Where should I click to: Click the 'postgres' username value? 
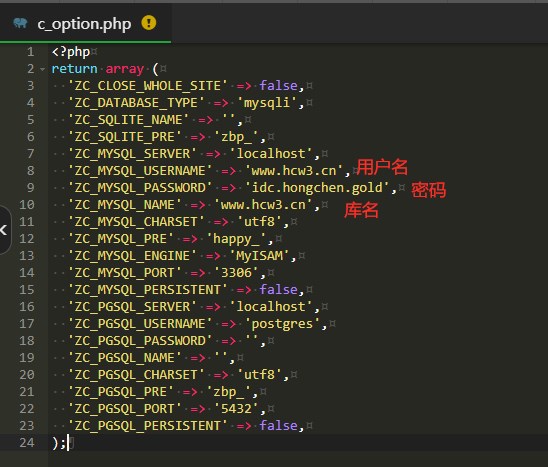point(282,324)
